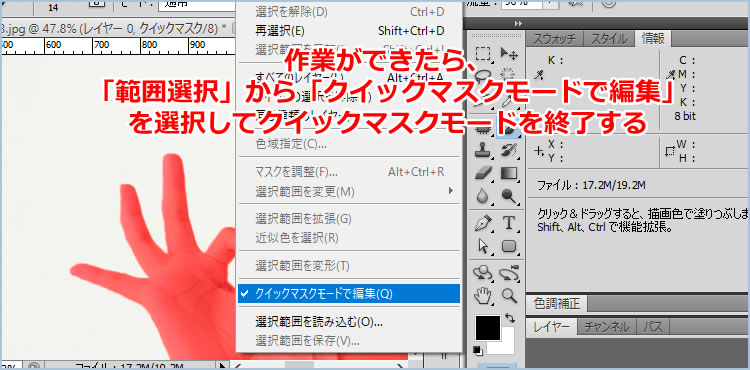Screen dimensions: 750x370
Task: Uncheck クイックマスクモードで編集(Q) menu item
Action: click(x=349, y=294)
